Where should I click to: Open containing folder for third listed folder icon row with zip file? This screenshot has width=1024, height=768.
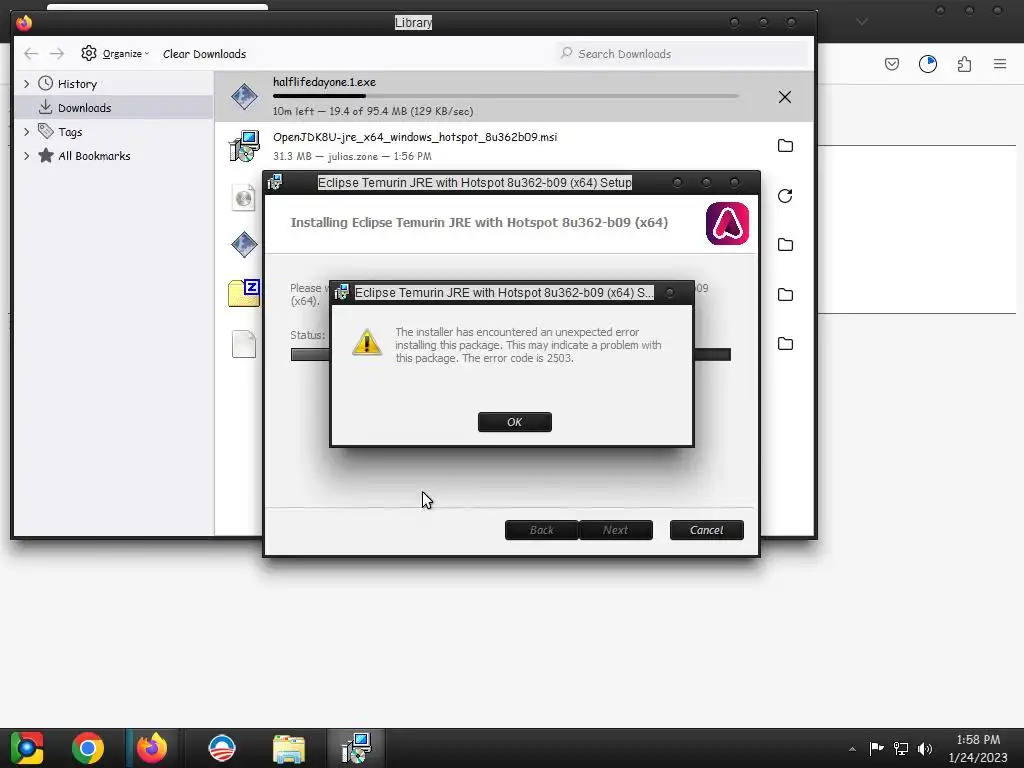(x=785, y=295)
